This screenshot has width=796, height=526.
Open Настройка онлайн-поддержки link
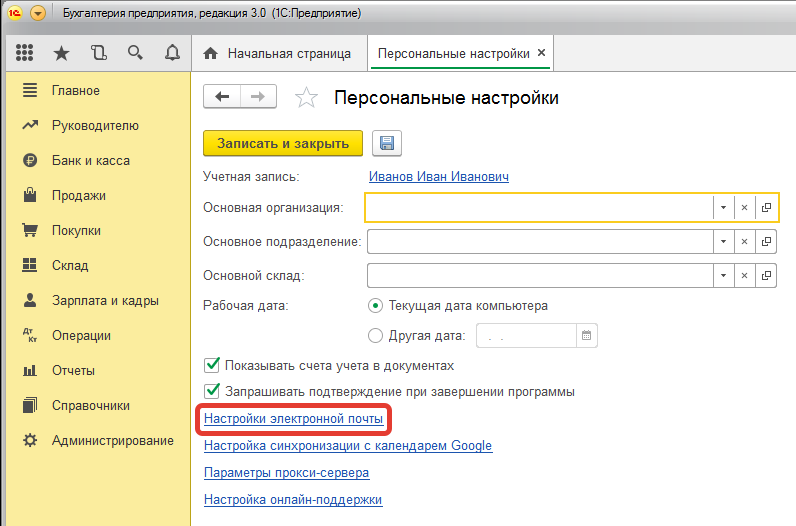tap(293, 500)
